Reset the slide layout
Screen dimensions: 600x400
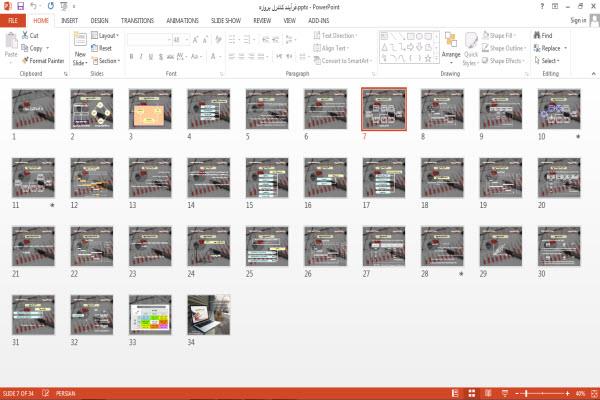102,48
